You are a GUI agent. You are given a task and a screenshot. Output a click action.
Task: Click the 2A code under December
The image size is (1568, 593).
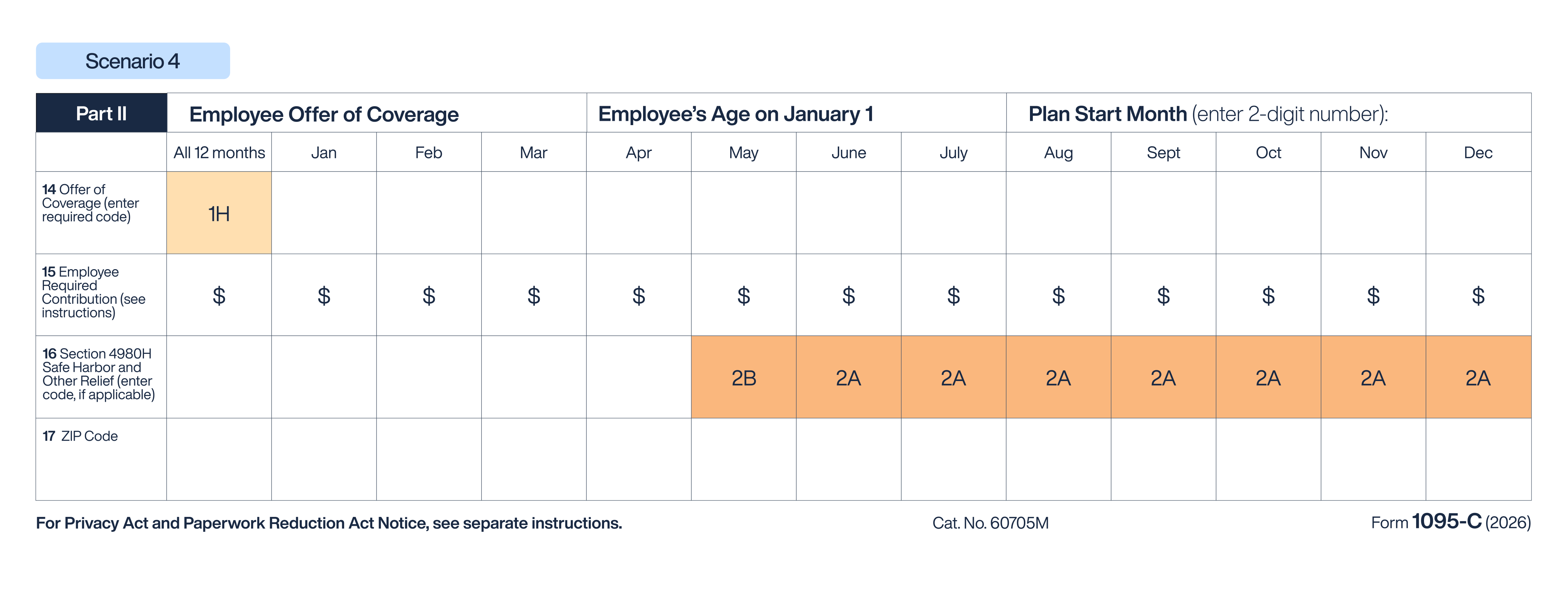(x=1477, y=378)
